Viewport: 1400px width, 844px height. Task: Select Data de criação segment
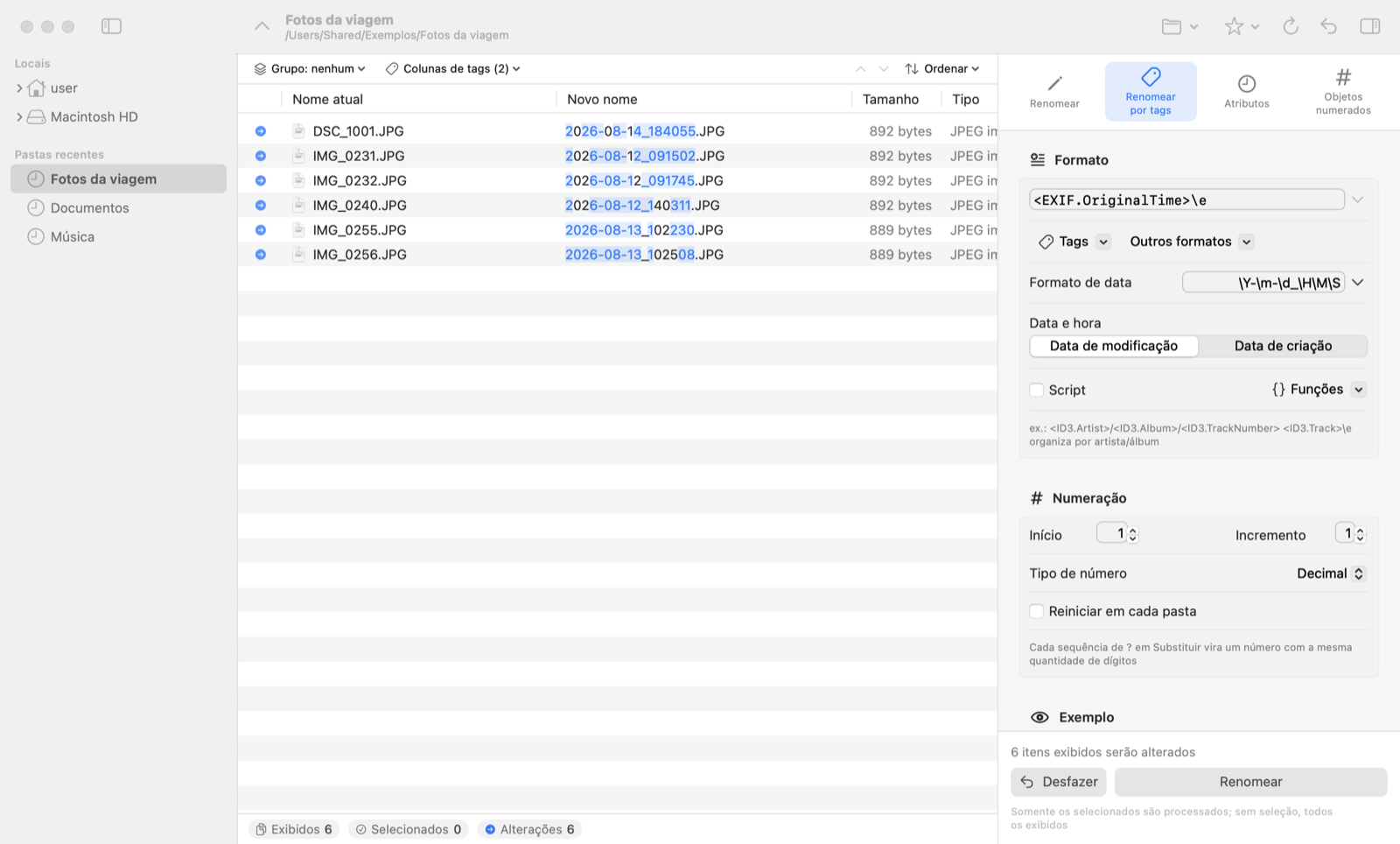coord(1283,346)
